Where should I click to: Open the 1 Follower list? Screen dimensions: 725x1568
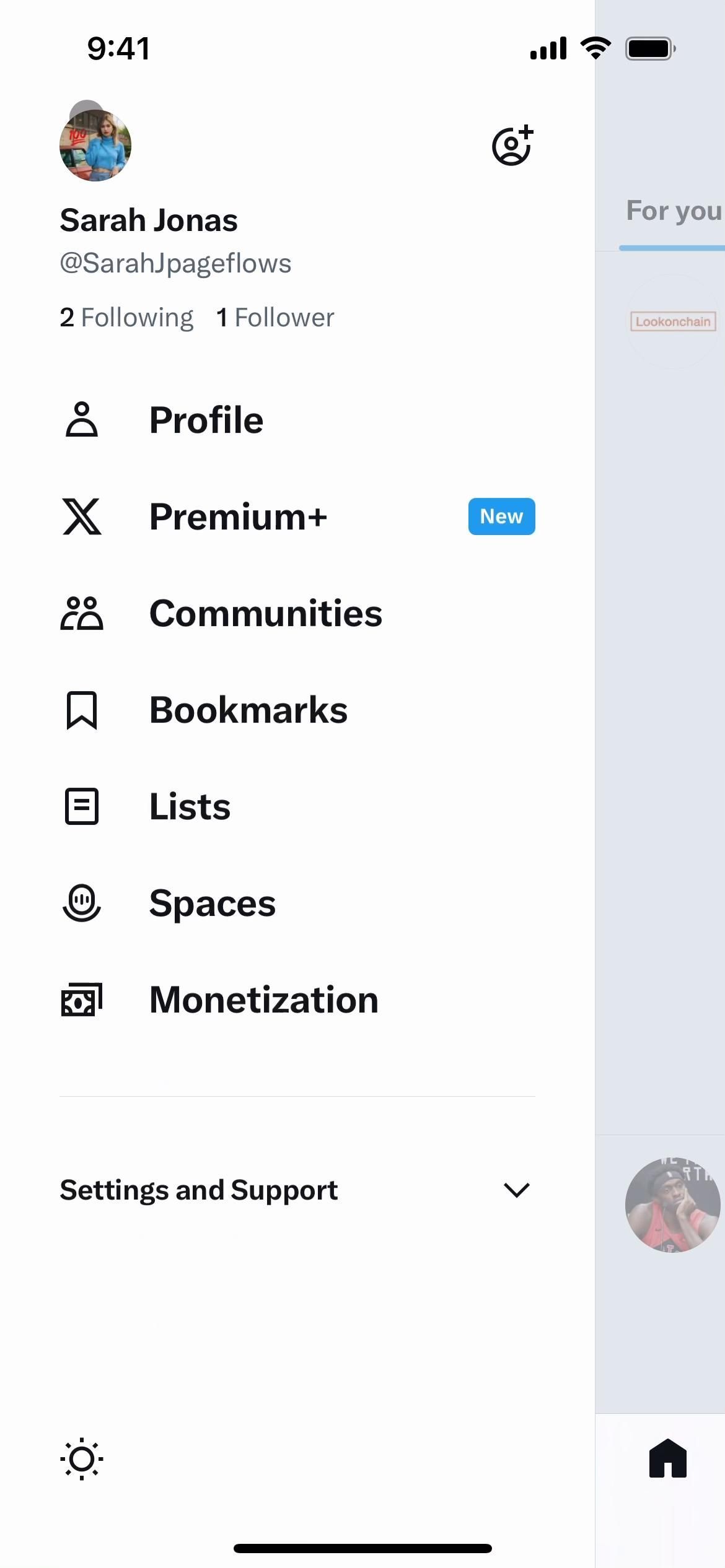[x=275, y=318]
